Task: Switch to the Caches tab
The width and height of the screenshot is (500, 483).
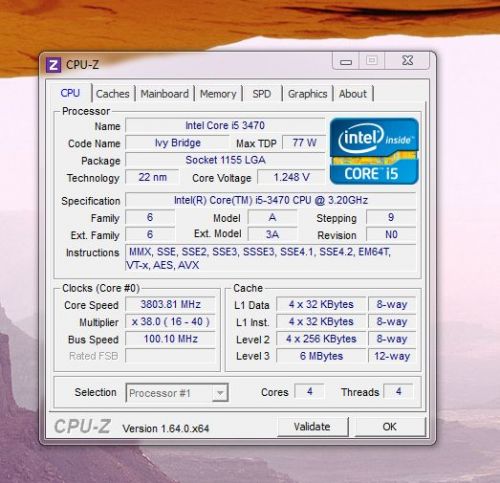Action: click(112, 94)
